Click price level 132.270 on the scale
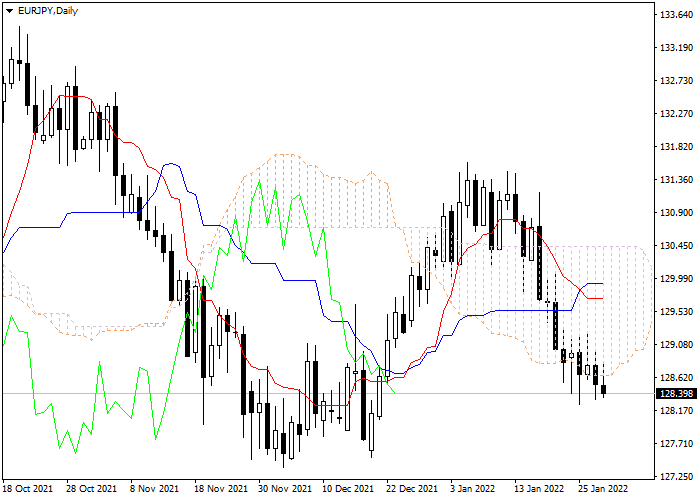Image resolution: width=700 pixels, height=500 pixels. (x=677, y=114)
